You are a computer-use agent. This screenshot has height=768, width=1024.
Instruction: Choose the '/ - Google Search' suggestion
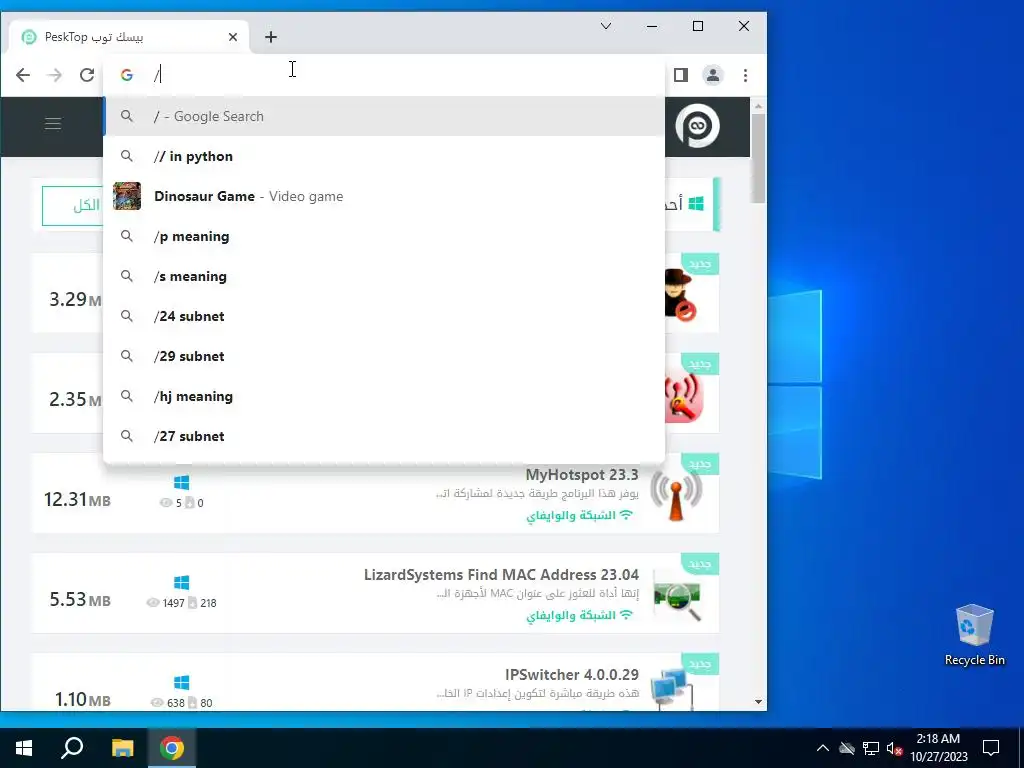(384, 116)
